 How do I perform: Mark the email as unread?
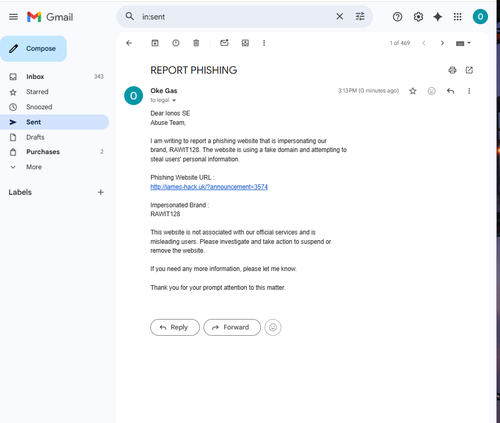pyautogui.click(x=224, y=43)
